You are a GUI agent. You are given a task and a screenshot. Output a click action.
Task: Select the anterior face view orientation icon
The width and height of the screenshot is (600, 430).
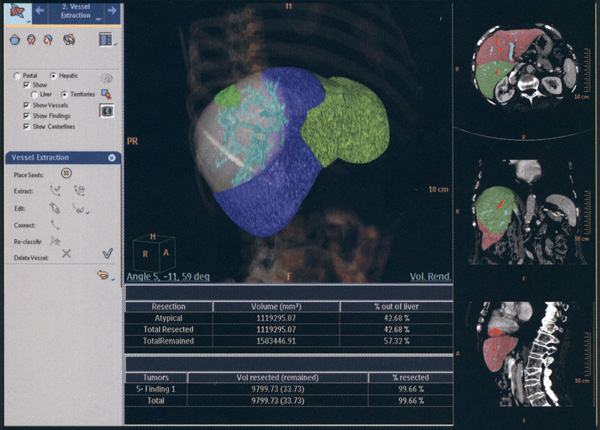(x=31, y=39)
